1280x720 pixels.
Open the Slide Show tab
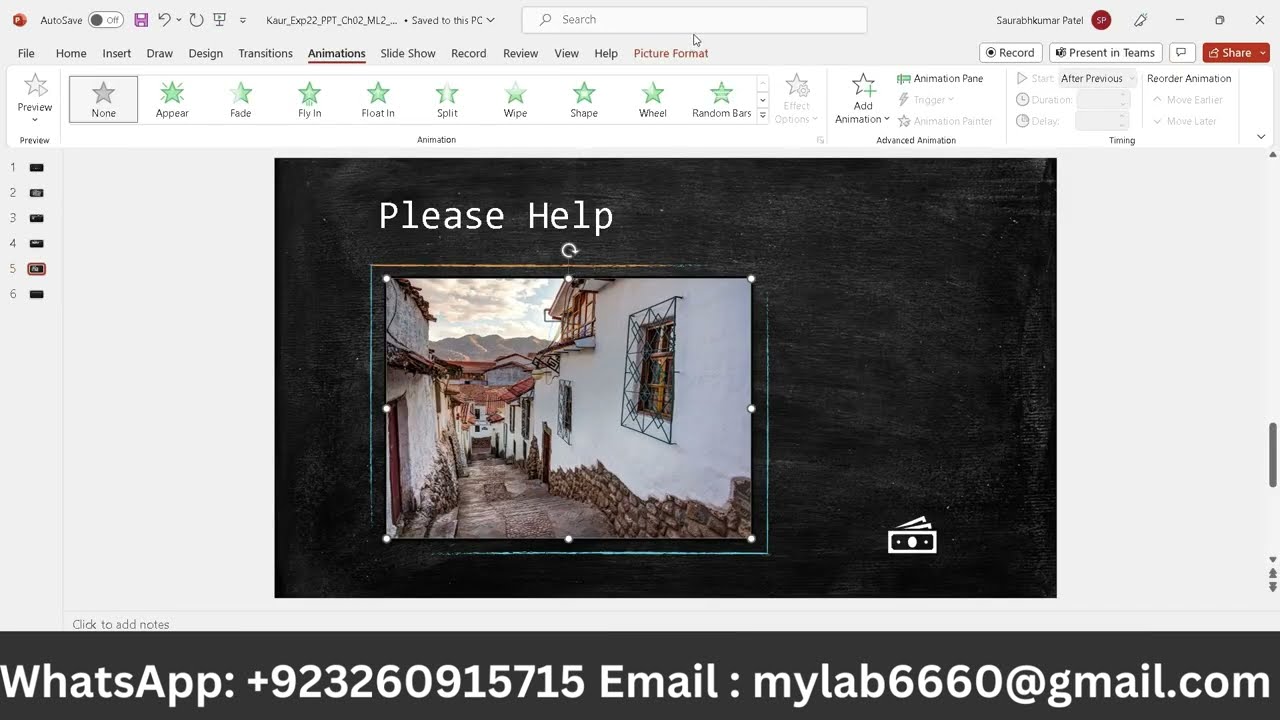(x=408, y=53)
